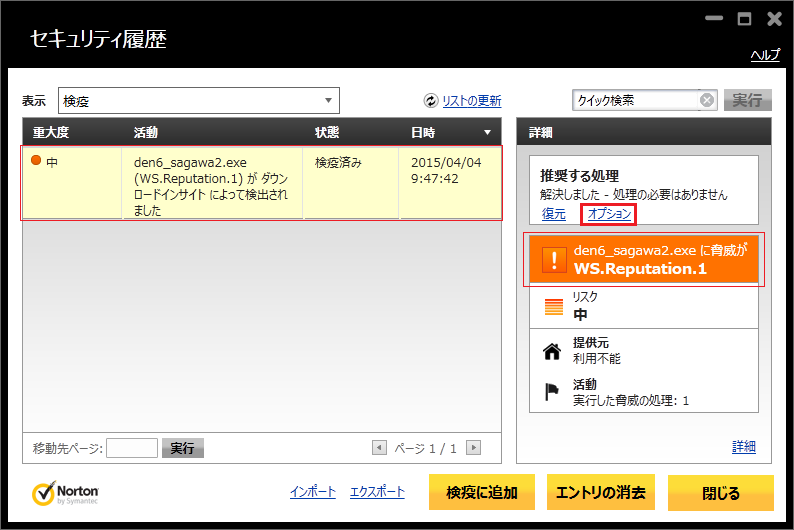Go to the previous page arrow
Viewport: 794px width, 530px height.
point(379,447)
